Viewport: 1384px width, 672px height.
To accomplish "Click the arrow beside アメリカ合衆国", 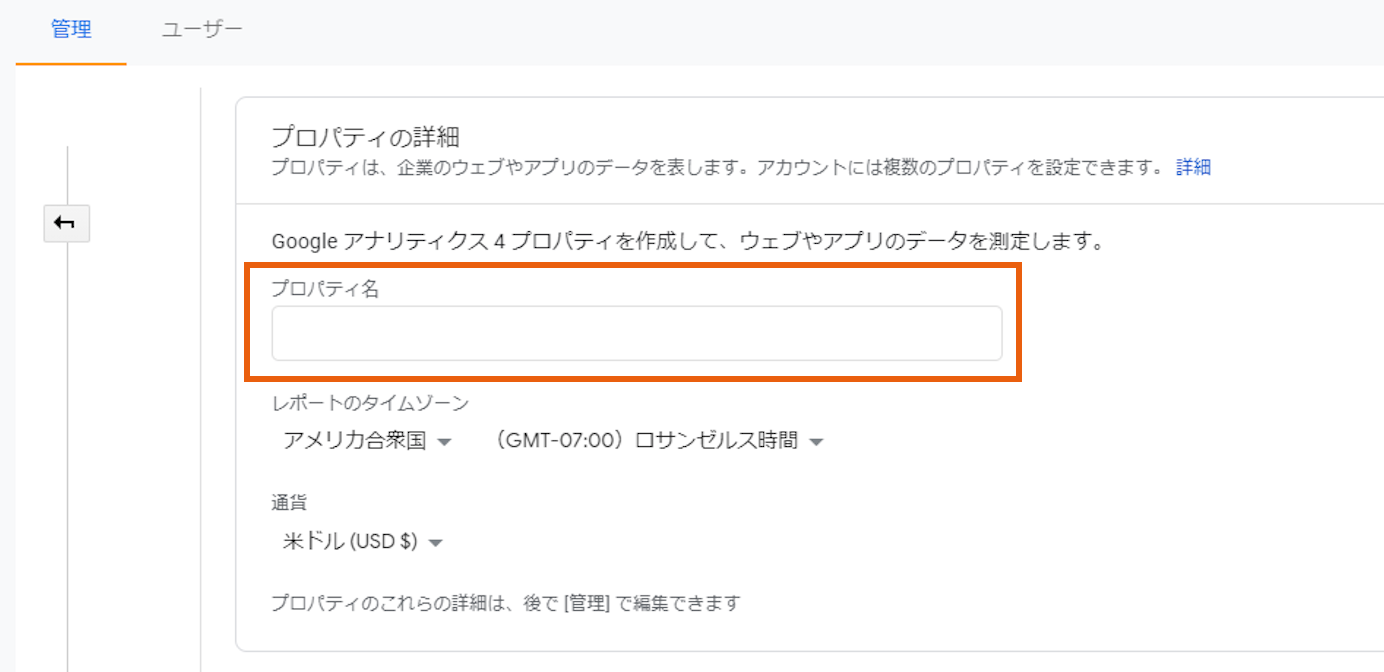I will 445,442.
